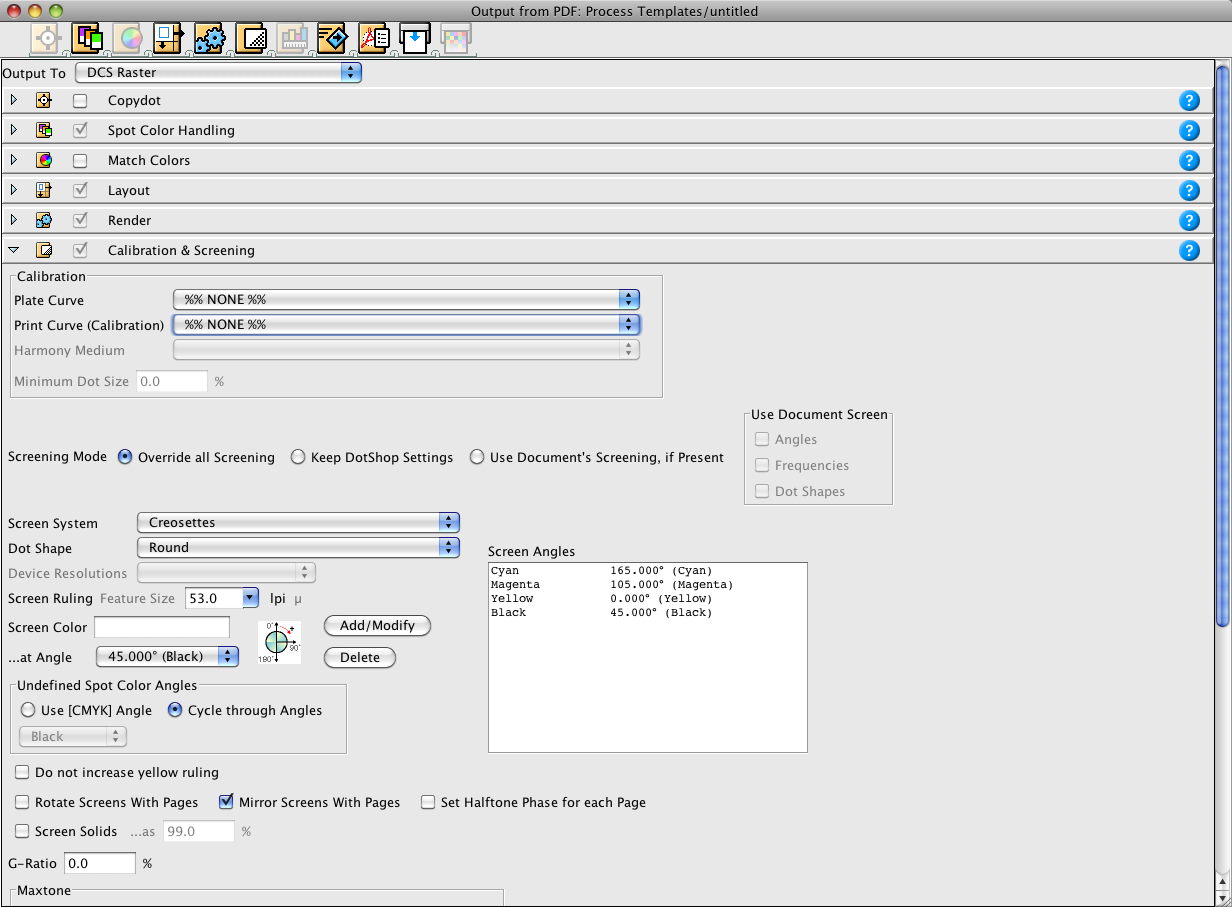Expand the Copydot section triangle
Screen dimensions: 1232x907
[14, 100]
